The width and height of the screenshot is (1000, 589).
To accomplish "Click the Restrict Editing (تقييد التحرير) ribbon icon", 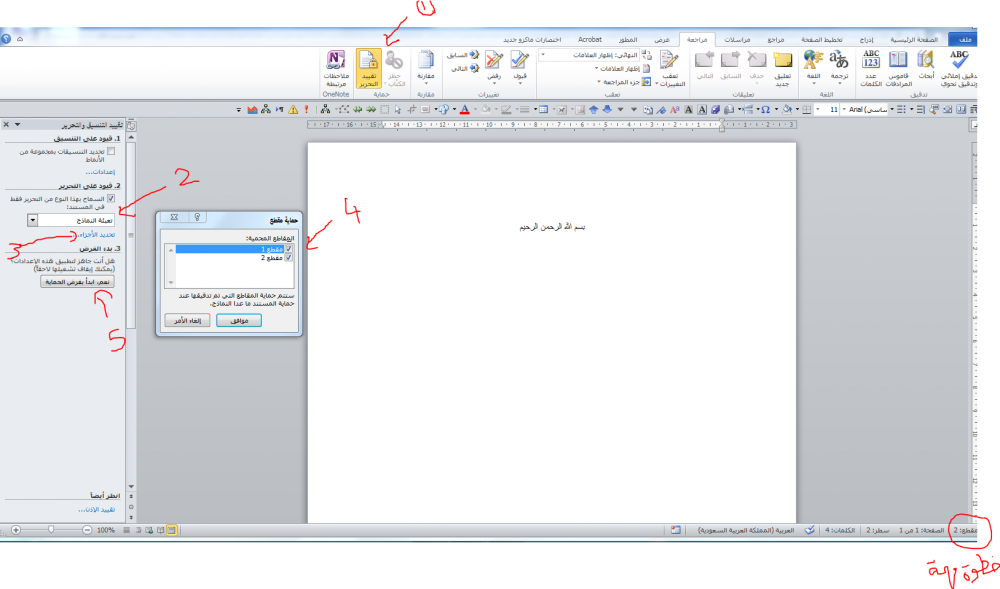I will pos(367,68).
